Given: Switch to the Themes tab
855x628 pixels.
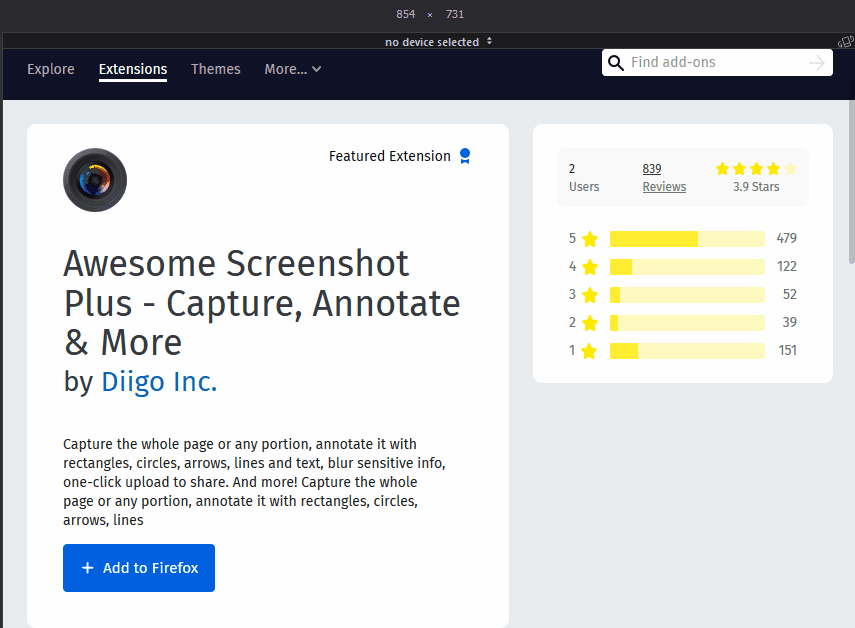Looking at the screenshot, I should click(215, 69).
